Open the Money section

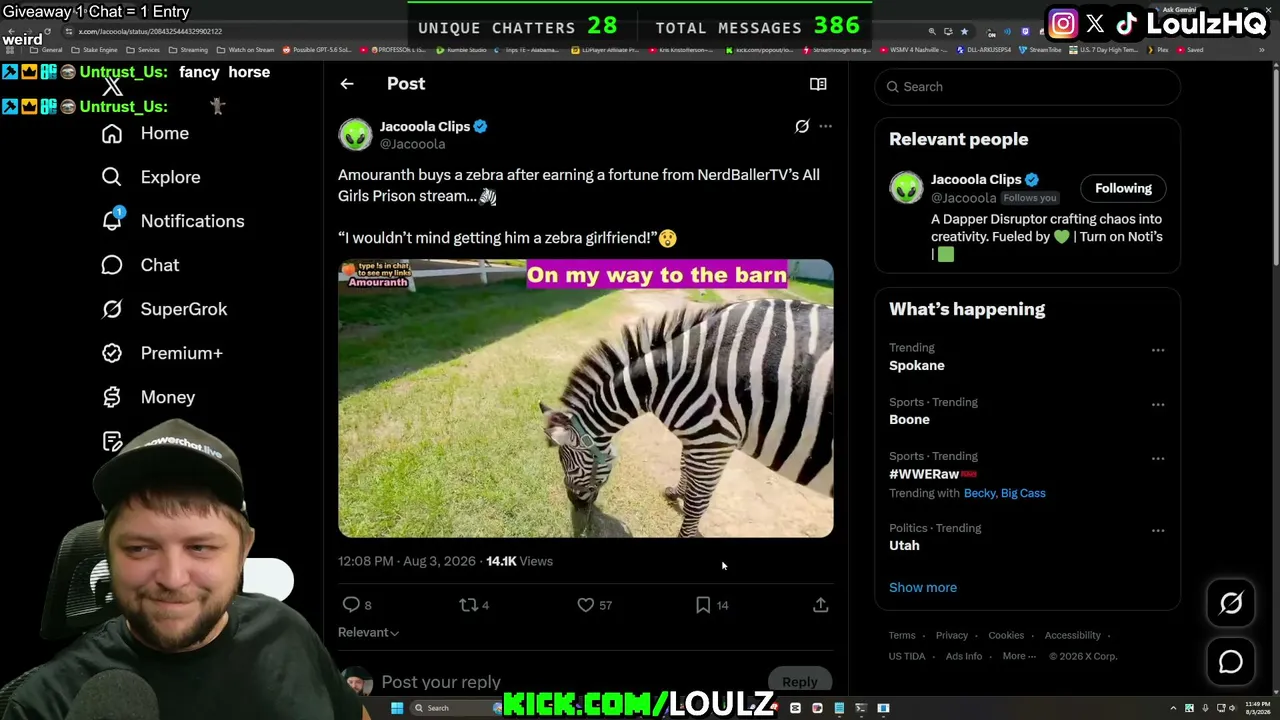point(148,397)
